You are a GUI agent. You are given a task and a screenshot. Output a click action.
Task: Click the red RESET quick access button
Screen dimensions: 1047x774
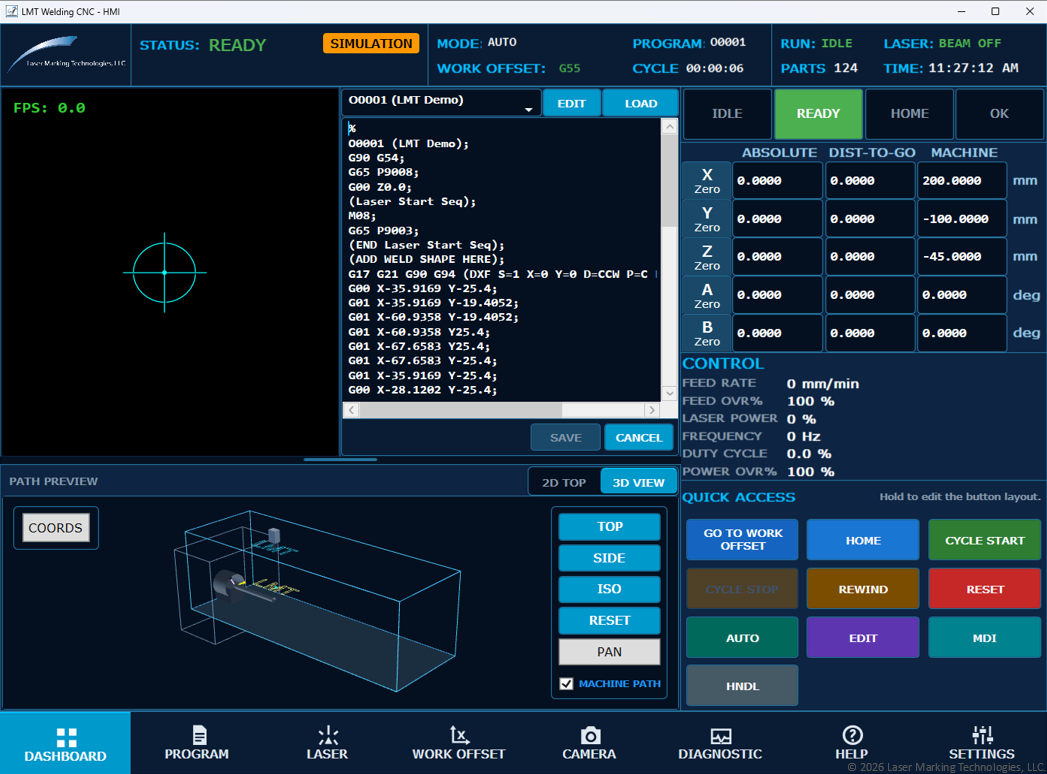[x=984, y=588]
